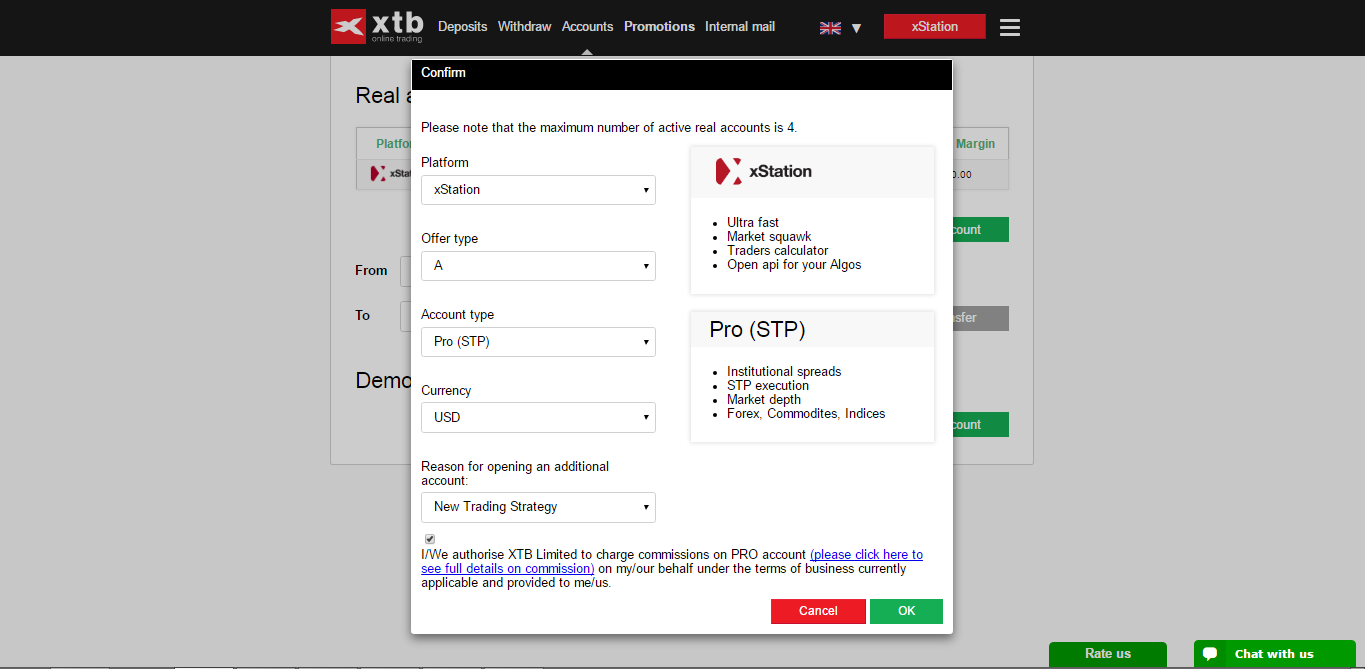Click the XTB logo in header
This screenshot has width=1365, height=669.
click(x=377, y=27)
